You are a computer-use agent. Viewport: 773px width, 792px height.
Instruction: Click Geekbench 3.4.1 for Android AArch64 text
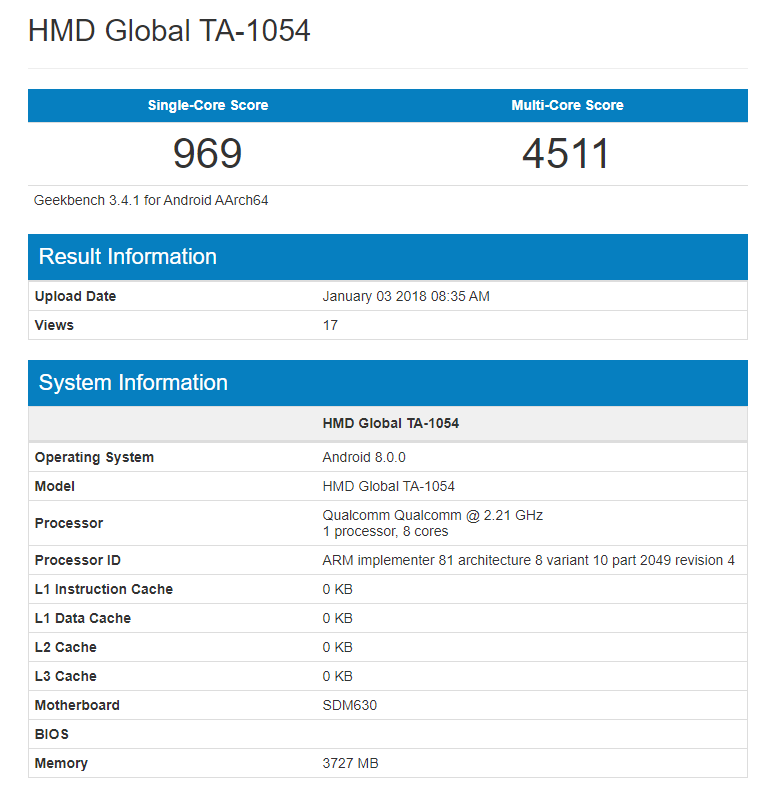(151, 201)
